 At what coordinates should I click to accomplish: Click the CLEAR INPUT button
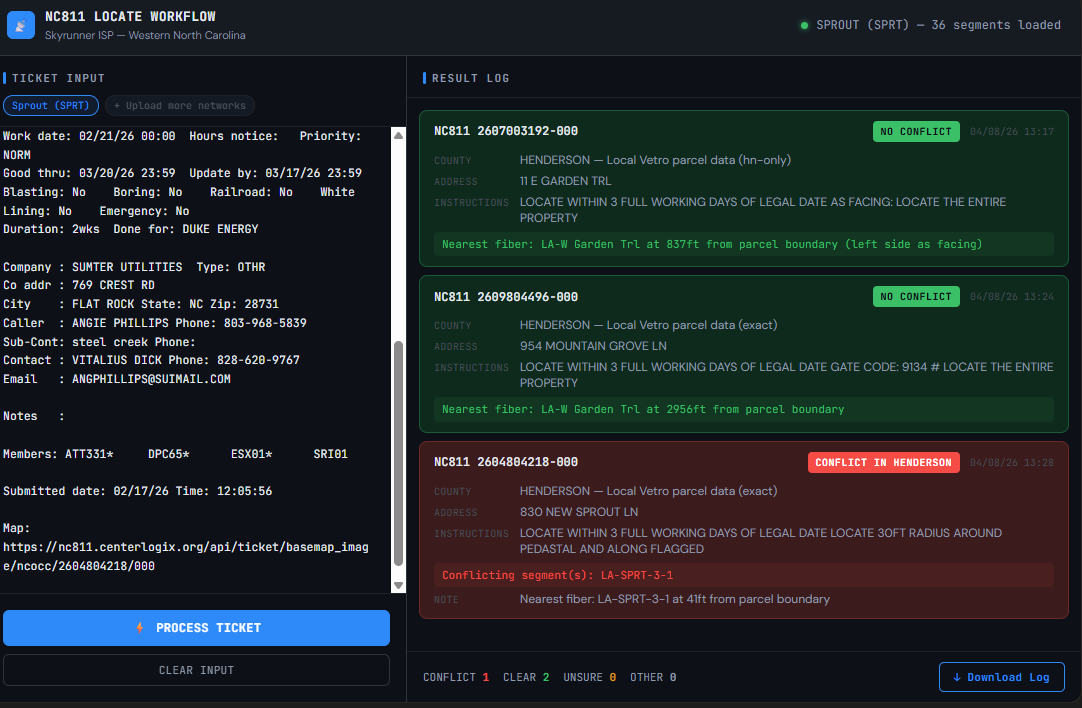click(196, 670)
